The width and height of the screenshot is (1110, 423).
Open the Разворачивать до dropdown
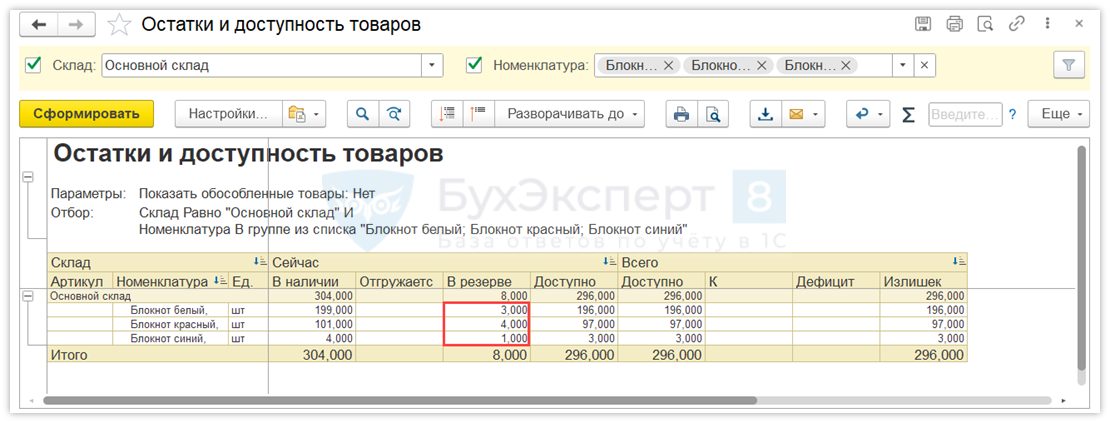point(570,114)
